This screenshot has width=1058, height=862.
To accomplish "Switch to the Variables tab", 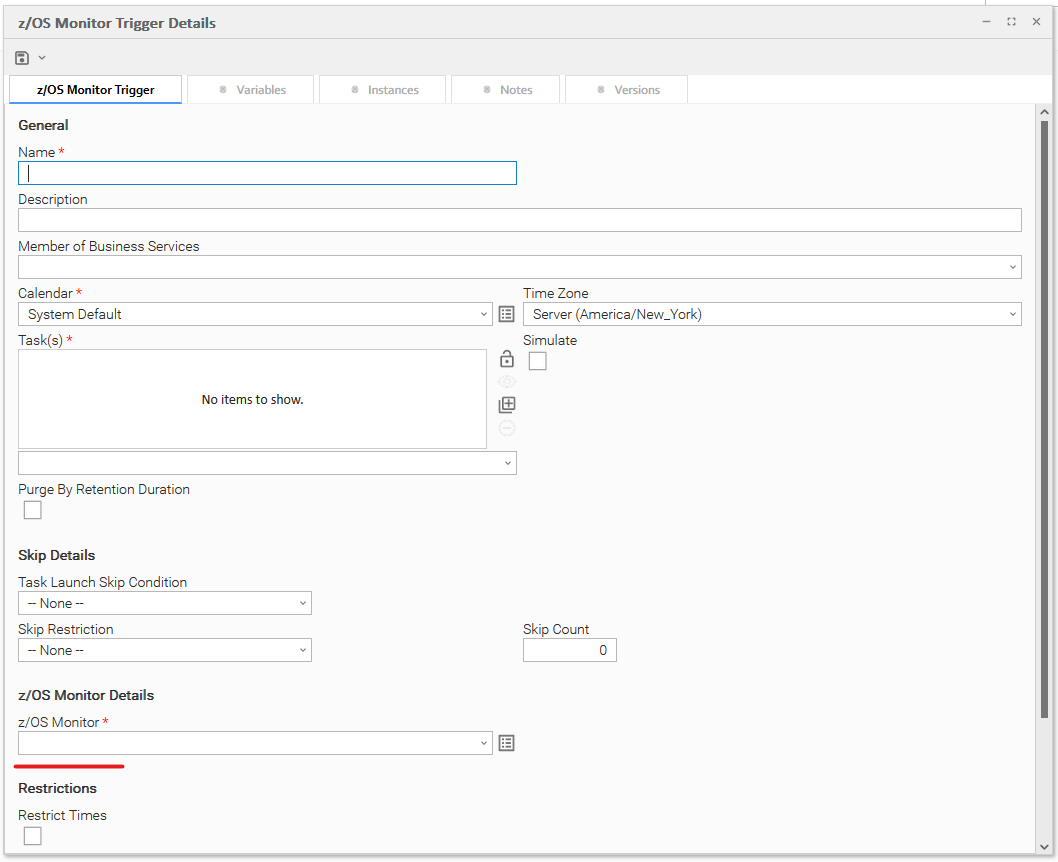I will pos(252,90).
